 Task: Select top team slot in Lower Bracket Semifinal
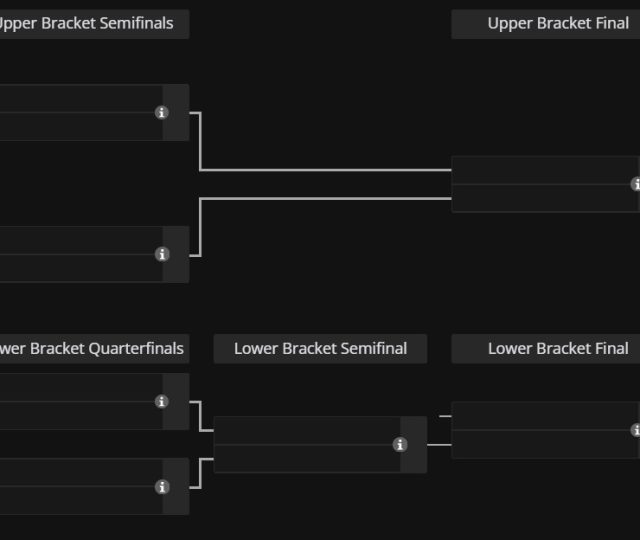tap(306, 431)
